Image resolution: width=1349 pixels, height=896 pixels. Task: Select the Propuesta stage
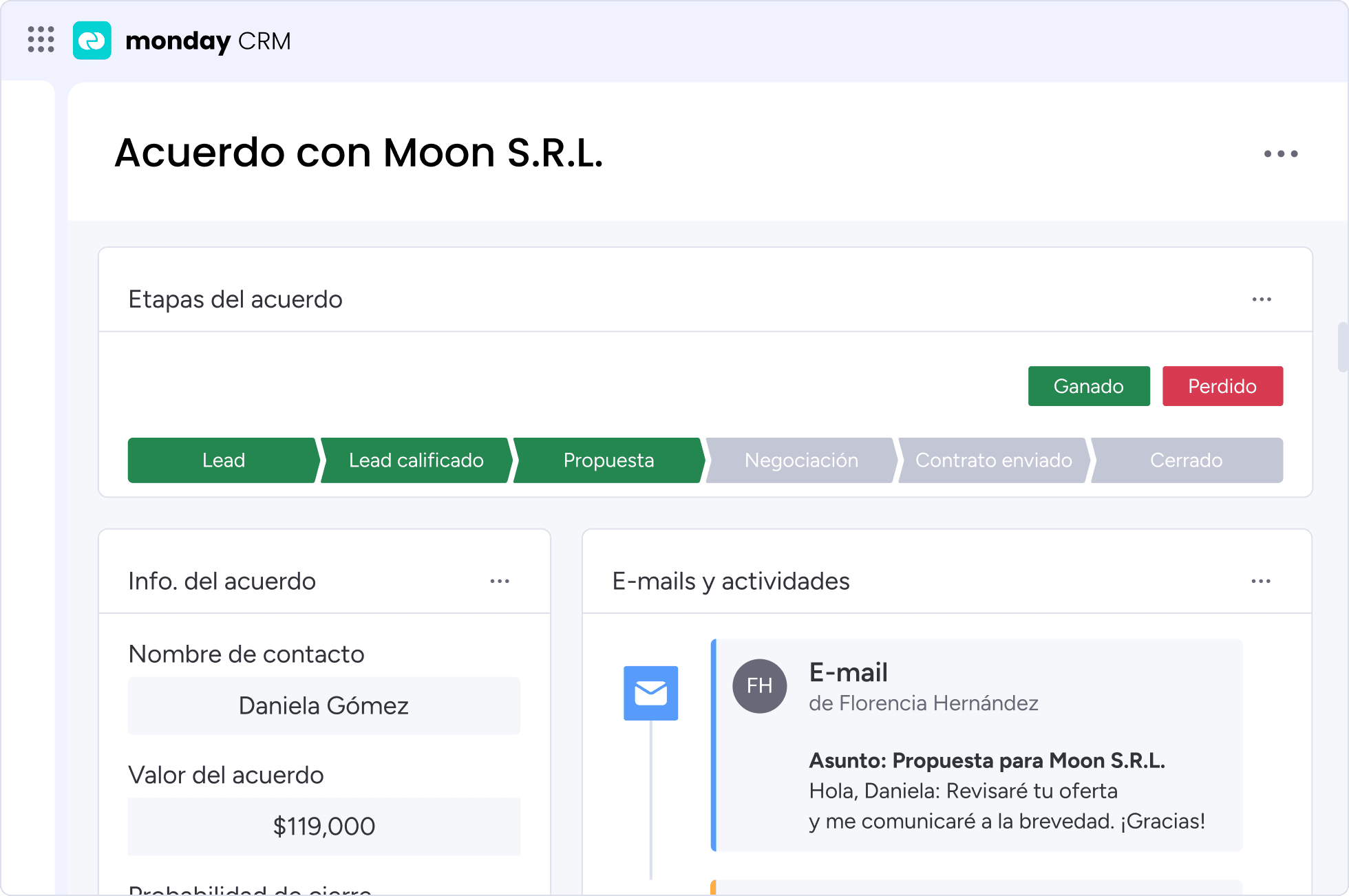click(x=608, y=460)
